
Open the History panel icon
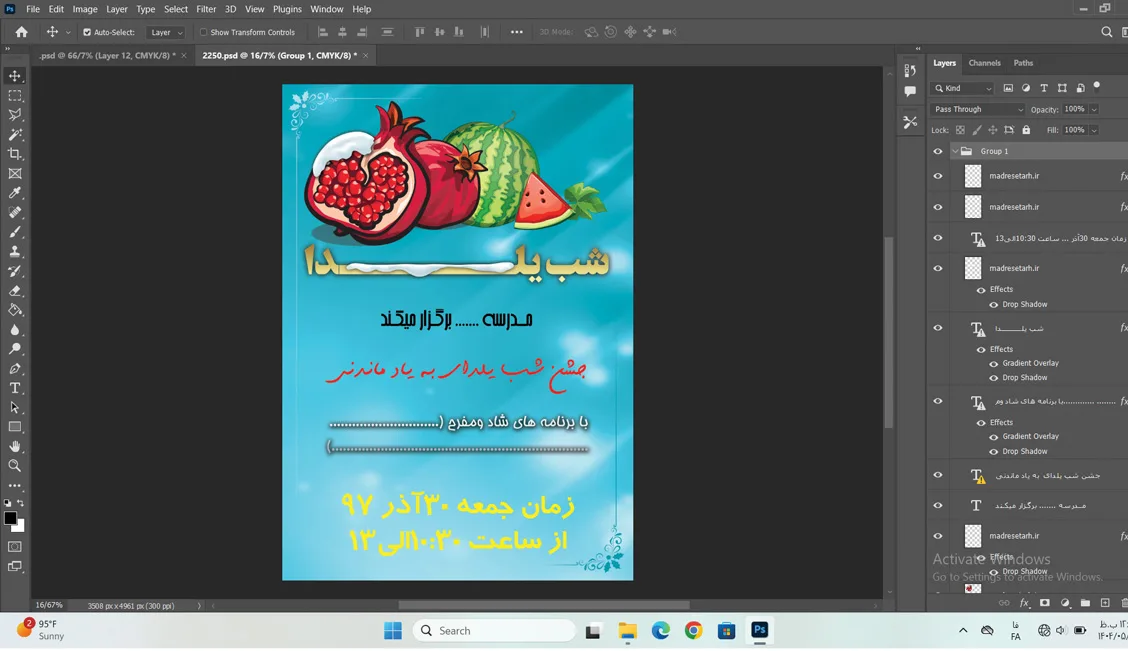pos(910,70)
